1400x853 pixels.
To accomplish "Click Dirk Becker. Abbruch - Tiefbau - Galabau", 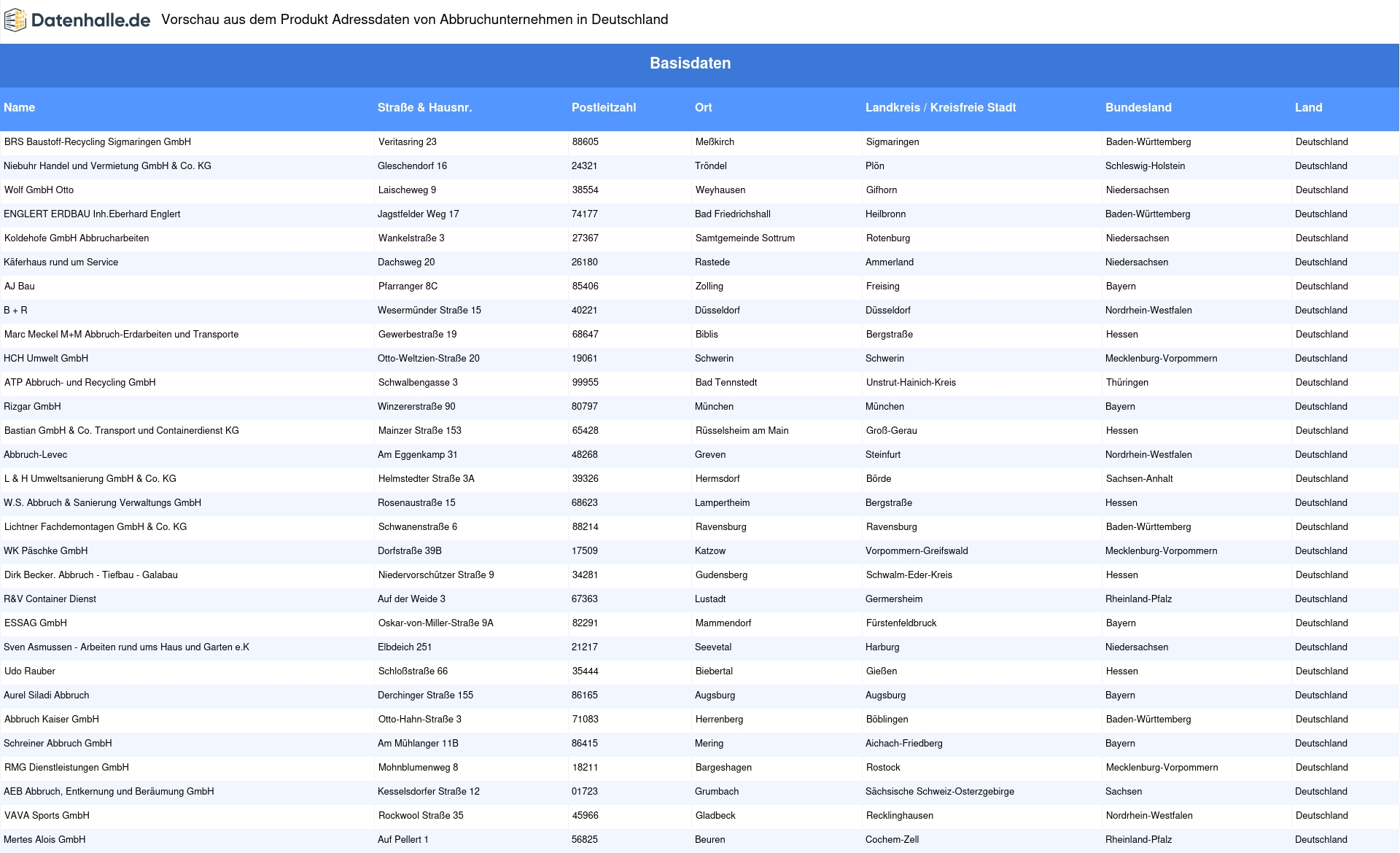I will (x=91, y=575).
